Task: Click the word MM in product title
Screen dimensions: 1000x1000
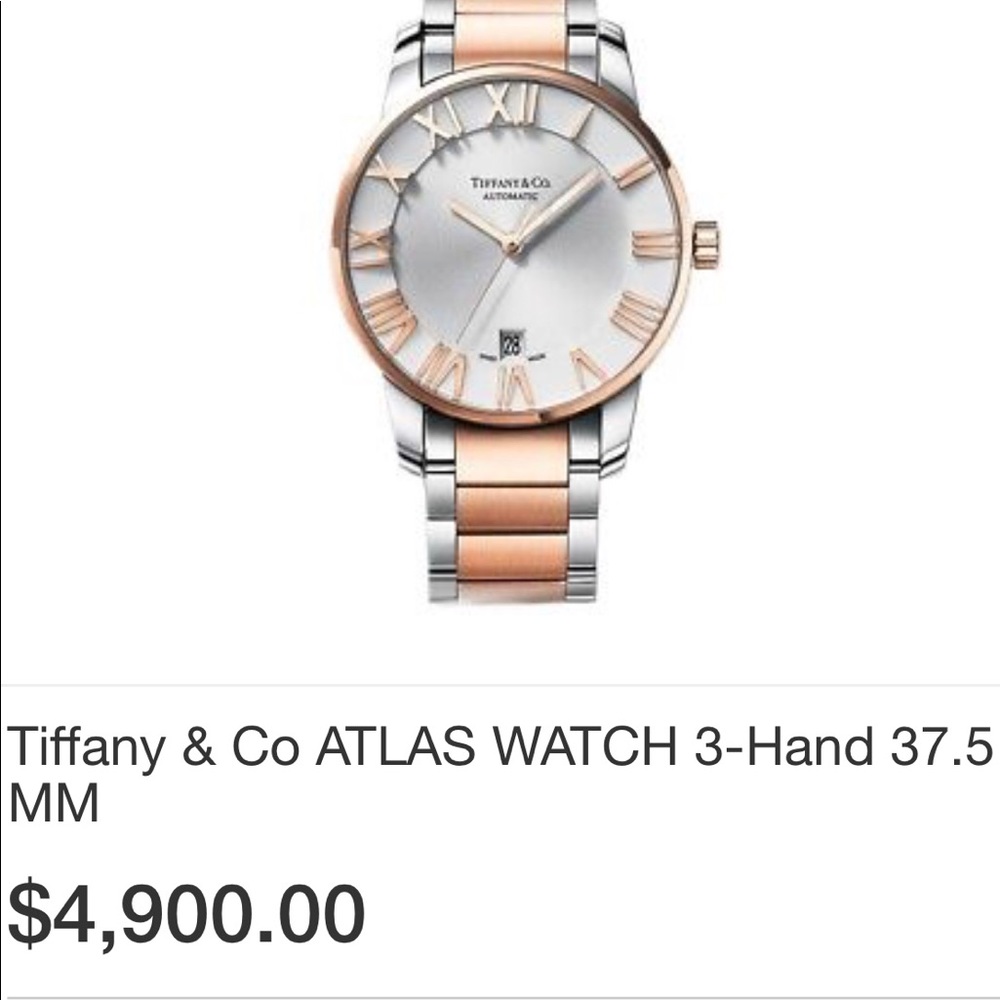Action: point(54,803)
